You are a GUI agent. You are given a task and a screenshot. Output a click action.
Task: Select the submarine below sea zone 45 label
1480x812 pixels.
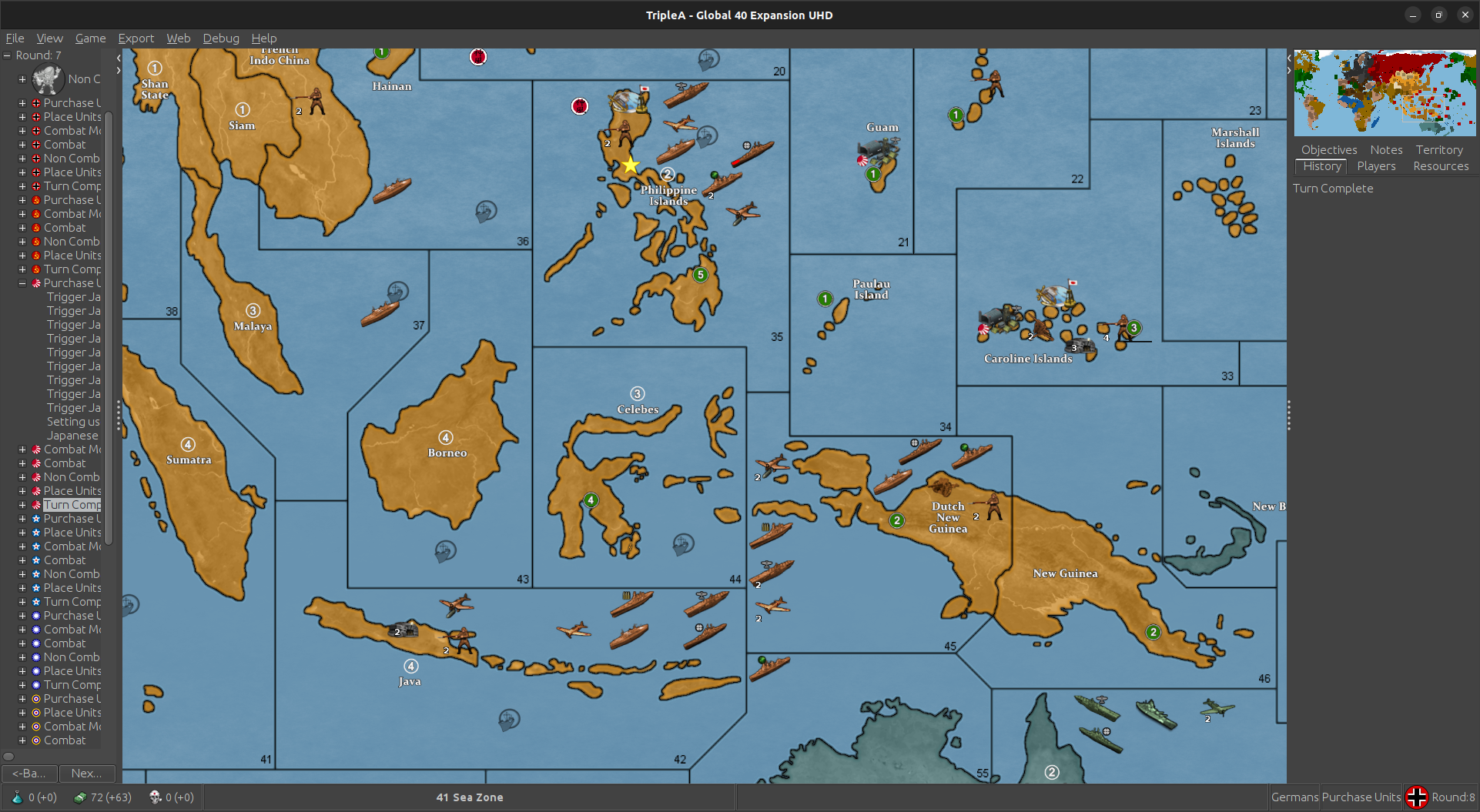click(769, 668)
